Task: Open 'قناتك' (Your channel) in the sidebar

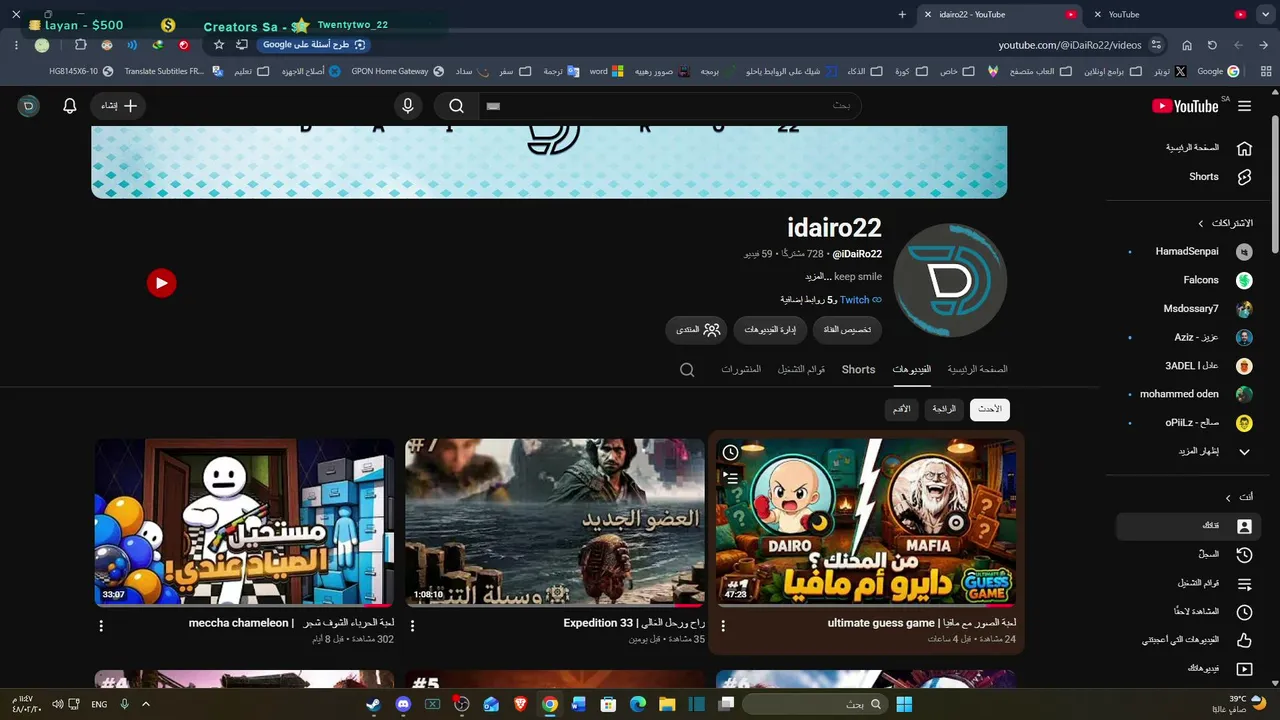Action: pyautogui.click(x=1190, y=525)
